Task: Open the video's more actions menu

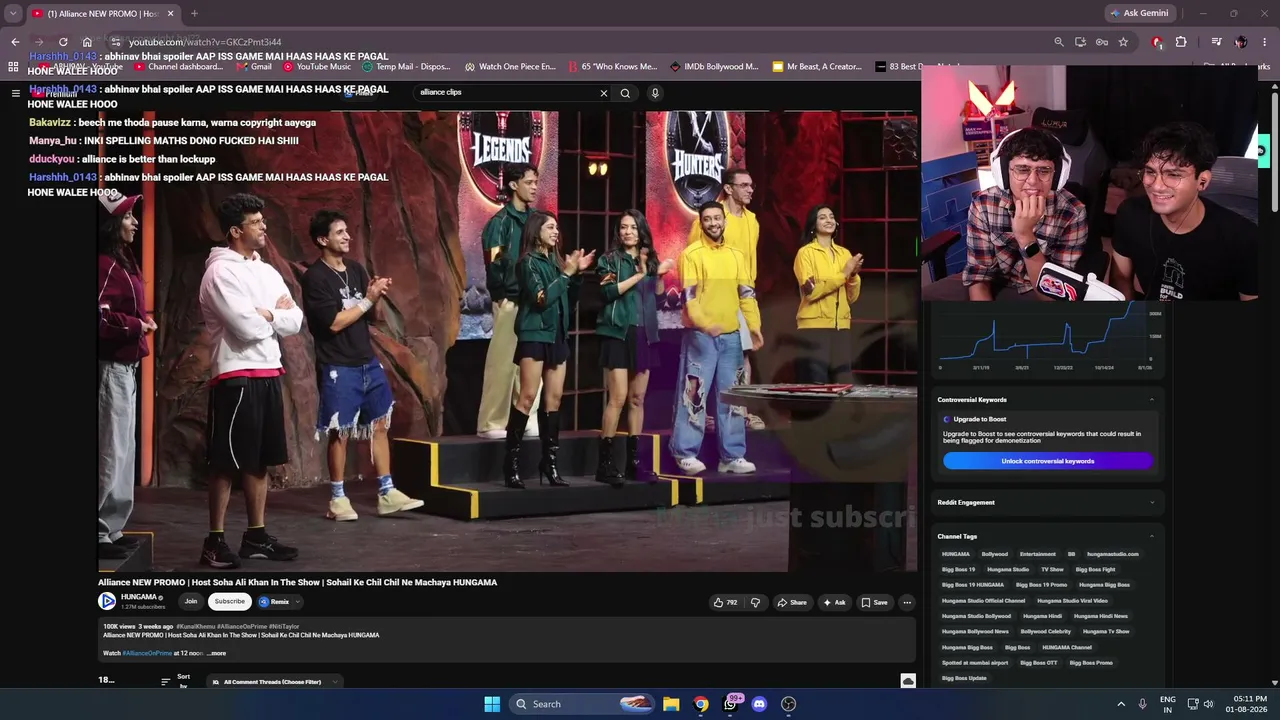Action: [x=907, y=602]
